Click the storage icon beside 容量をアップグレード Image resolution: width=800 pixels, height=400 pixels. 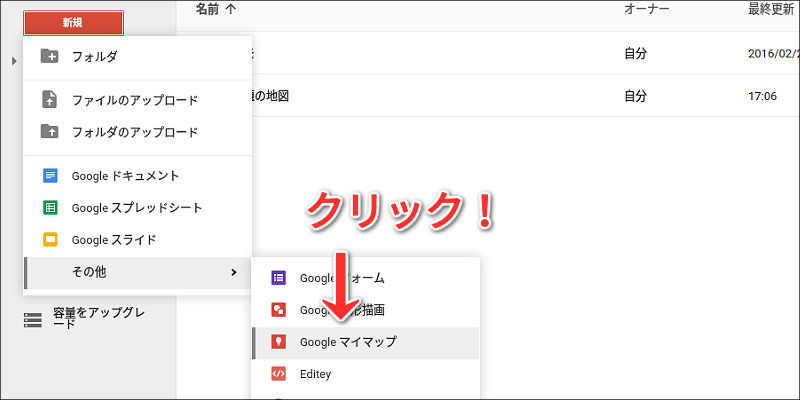pyautogui.click(x=34, y=320)
